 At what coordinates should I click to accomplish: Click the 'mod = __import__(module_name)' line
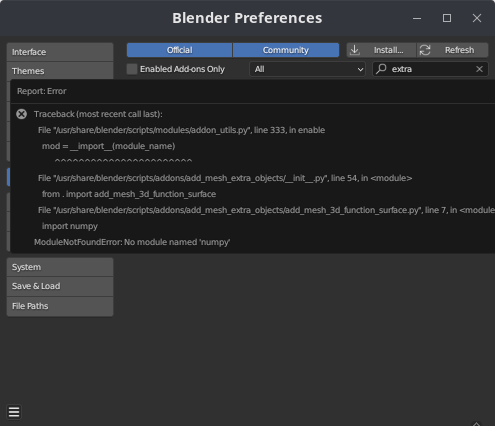108,146
